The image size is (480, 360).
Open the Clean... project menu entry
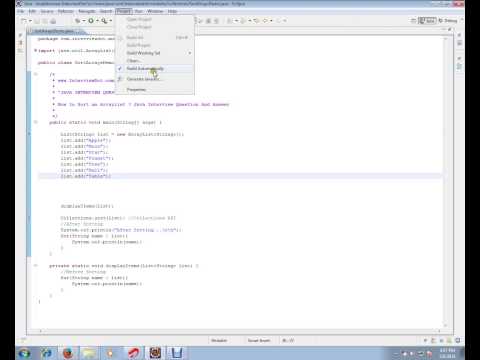[x=154, y=61]
